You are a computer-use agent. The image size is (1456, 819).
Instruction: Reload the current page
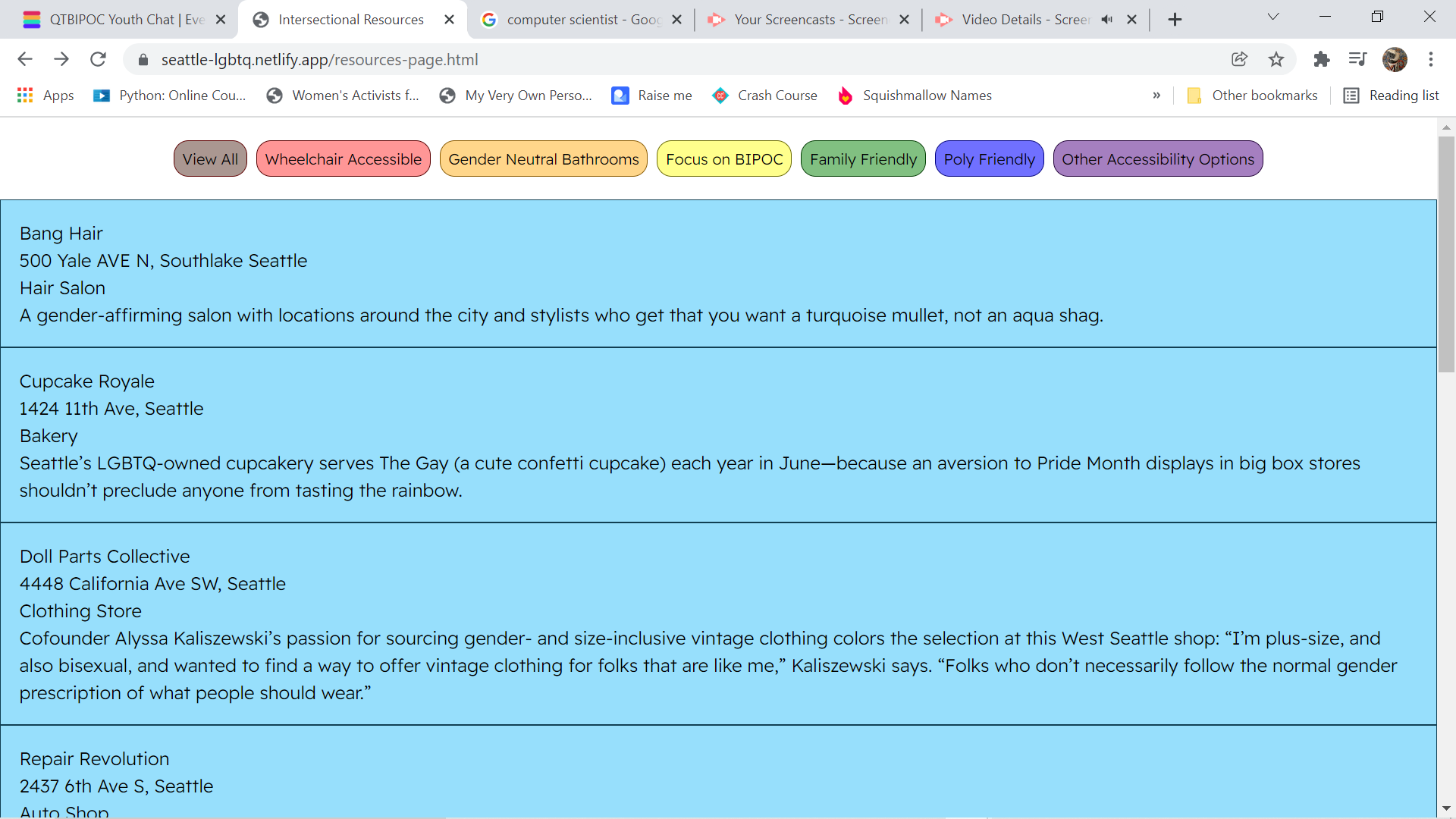point(98,59)
